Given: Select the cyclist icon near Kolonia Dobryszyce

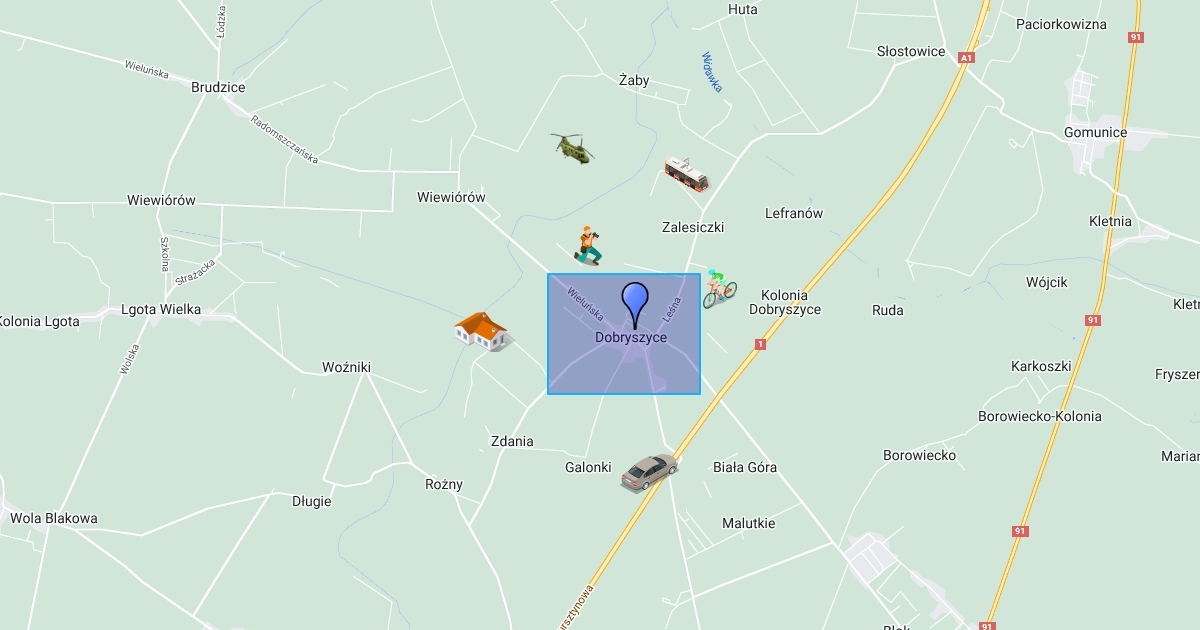Looking at the screenshot, I should [719, 289].
